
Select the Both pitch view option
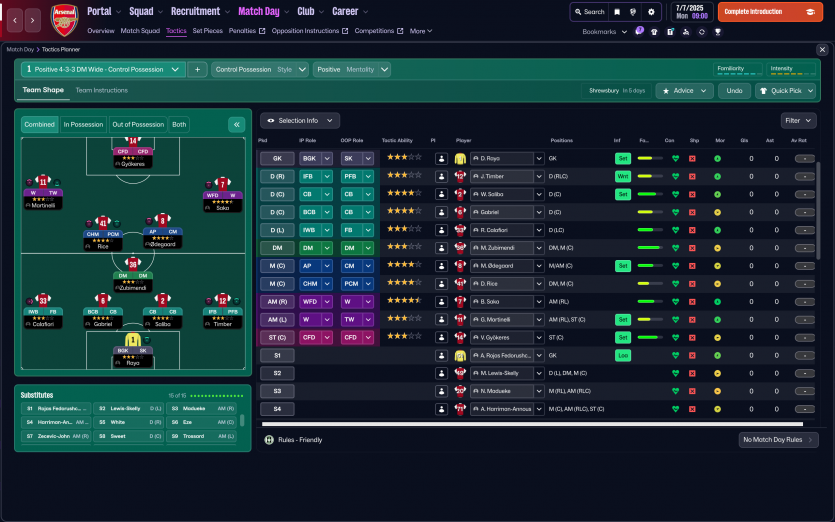pyautogui.click(x=179, y=125)
